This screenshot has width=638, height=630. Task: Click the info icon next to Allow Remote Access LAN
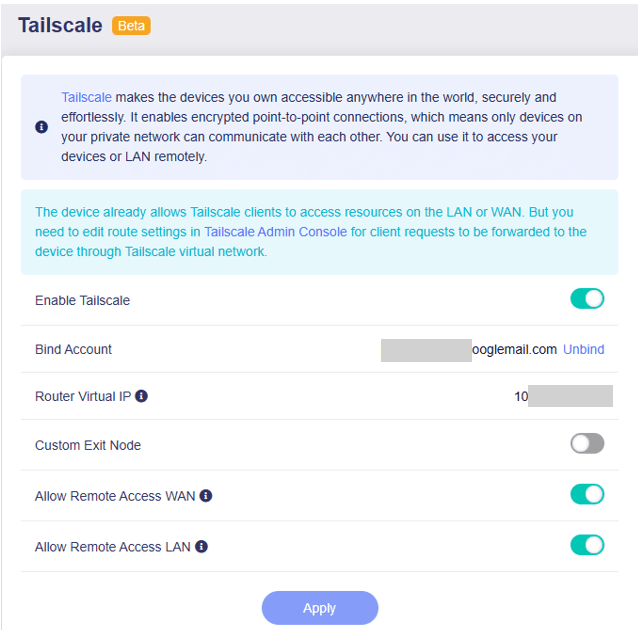click(x=201, y=547)
